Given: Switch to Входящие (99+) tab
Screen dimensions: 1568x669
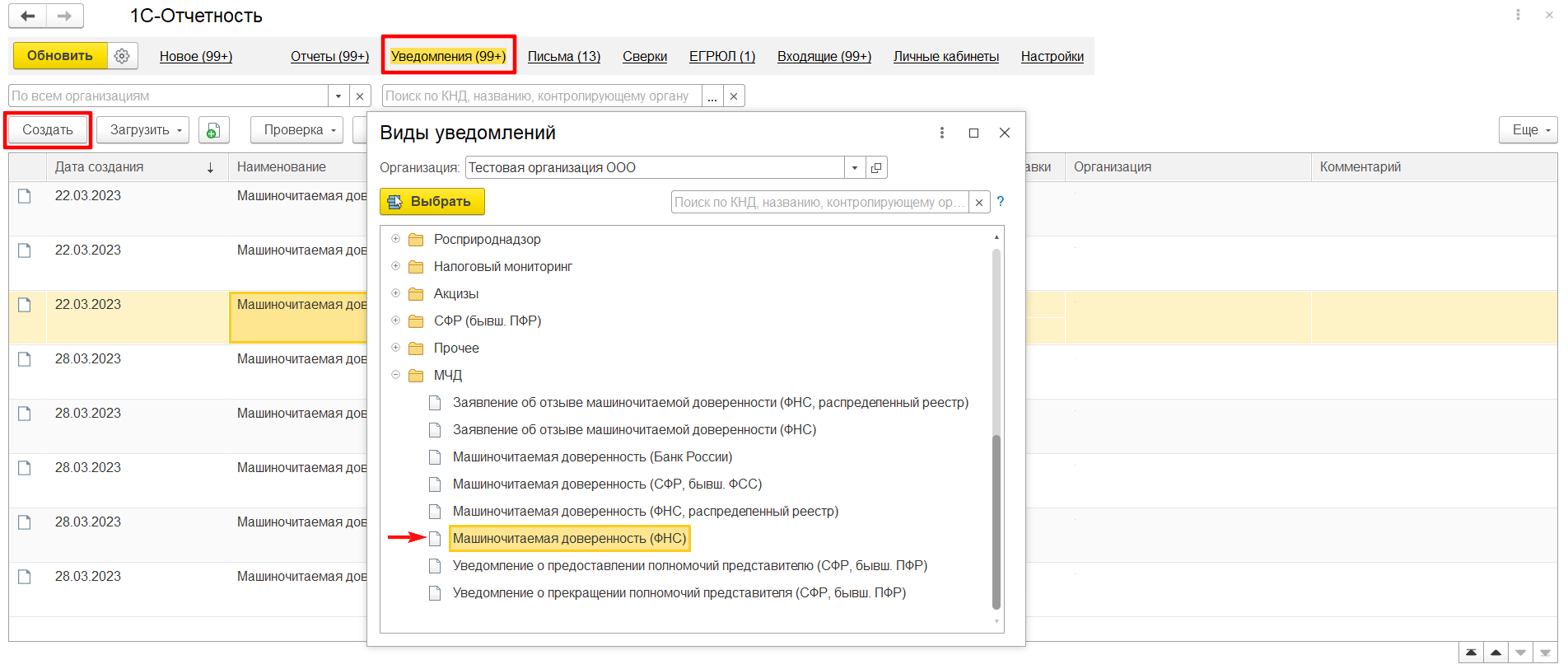Looking at the screenshot, I should coord(824,56).
